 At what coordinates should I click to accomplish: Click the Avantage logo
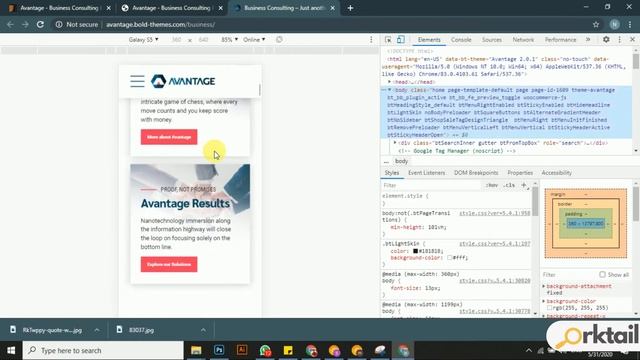coord(183,81)
